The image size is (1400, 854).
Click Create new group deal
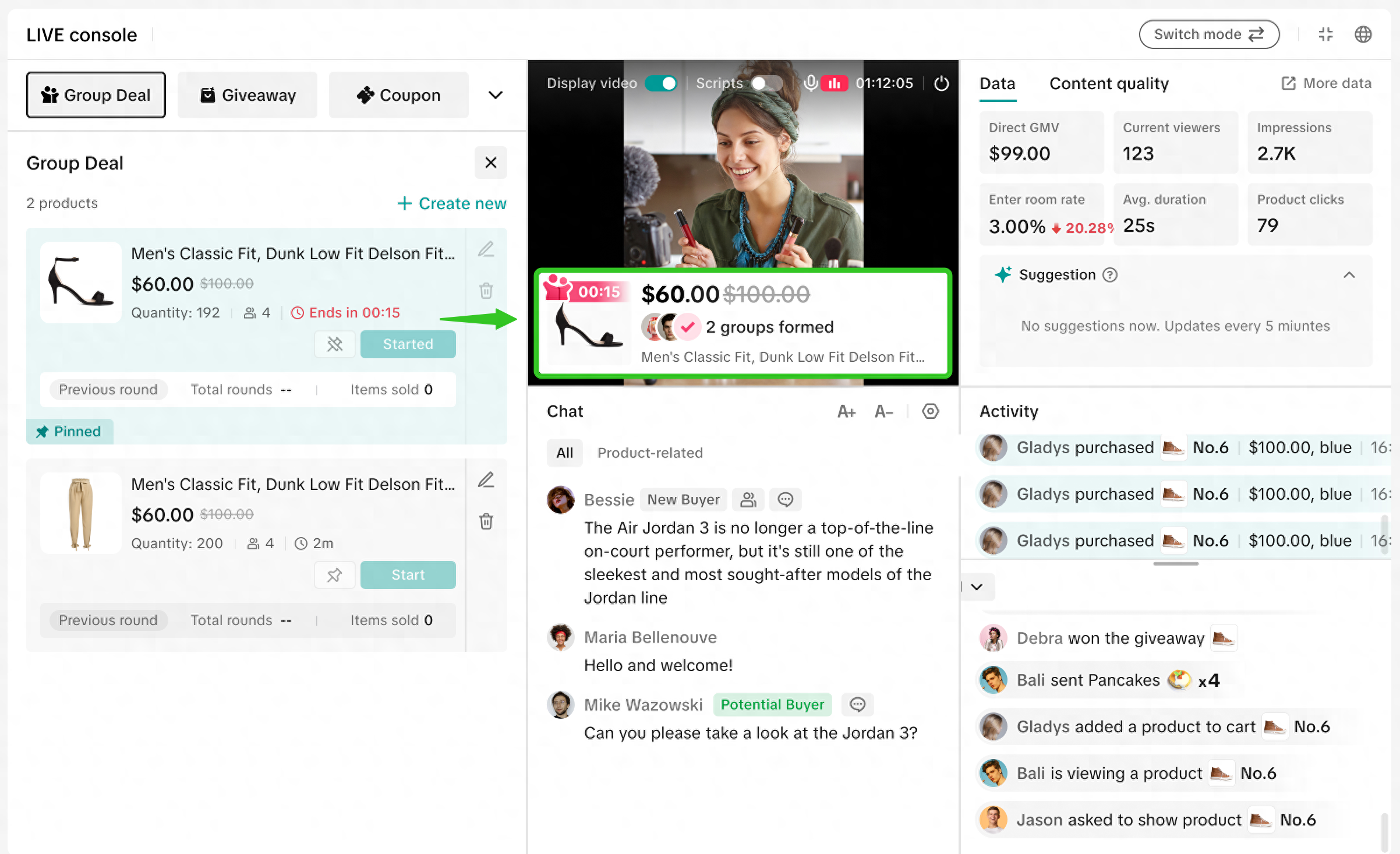pyautogui.click(x=452, y=203)
